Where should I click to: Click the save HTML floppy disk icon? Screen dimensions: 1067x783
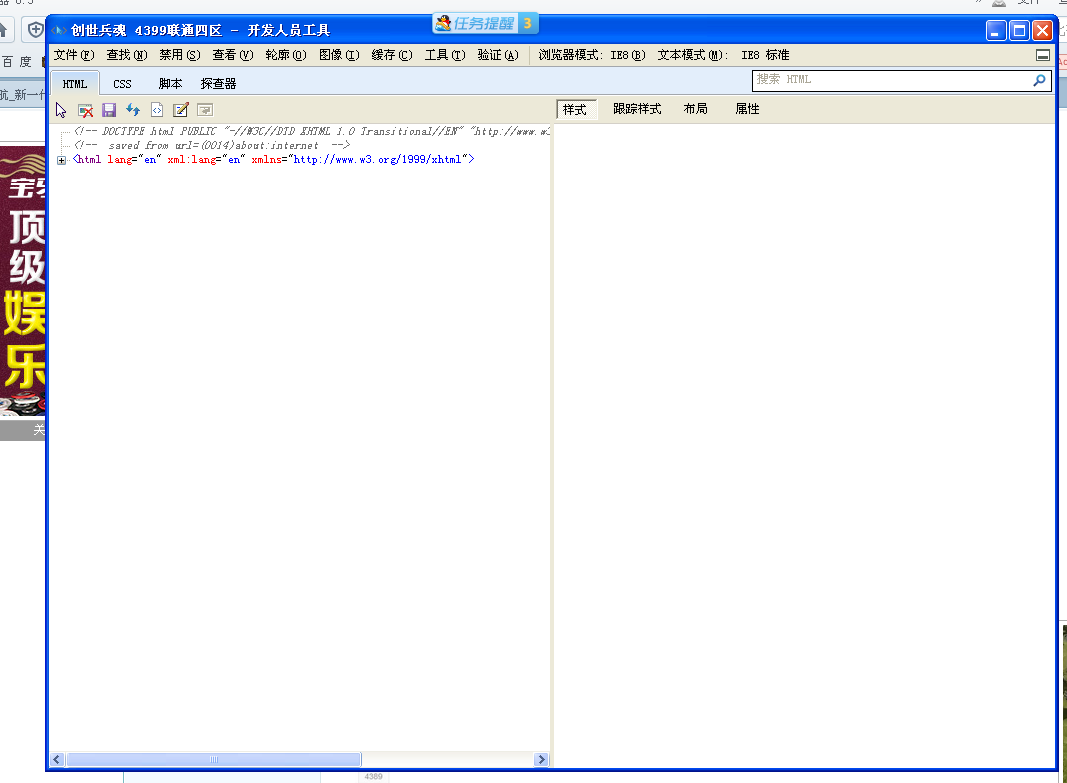point(109,110)
